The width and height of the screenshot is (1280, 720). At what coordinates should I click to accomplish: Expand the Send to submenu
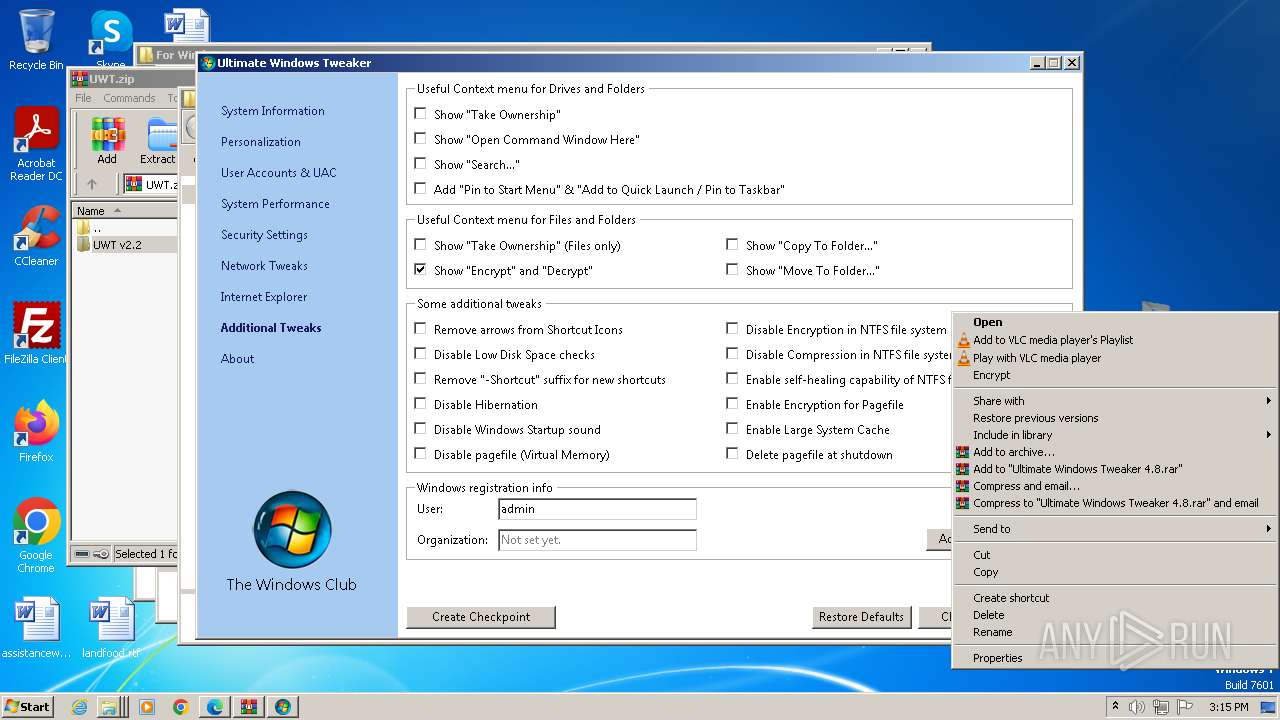[x=1114, y=529]
